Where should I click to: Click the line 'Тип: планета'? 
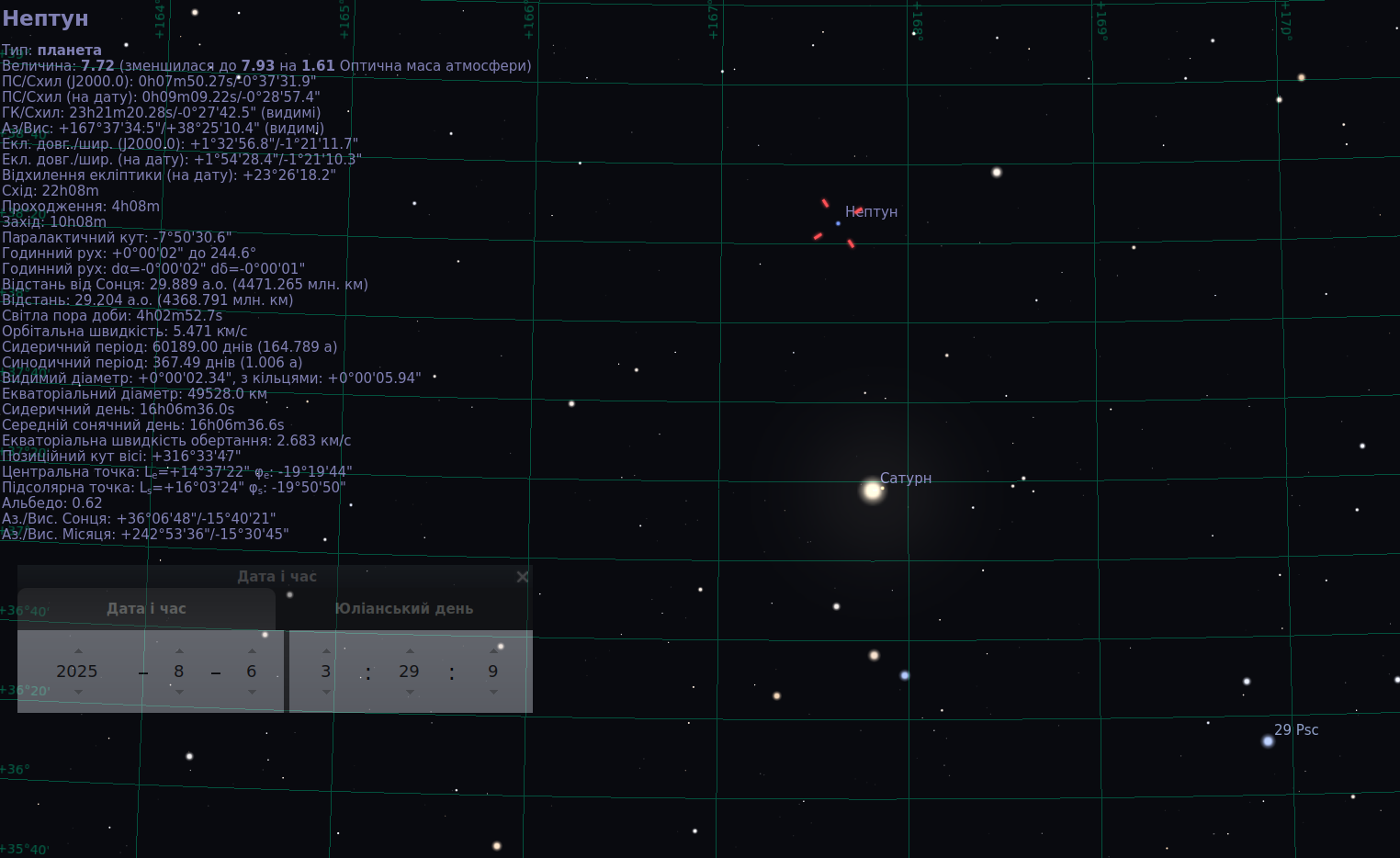tap(51, 50)
